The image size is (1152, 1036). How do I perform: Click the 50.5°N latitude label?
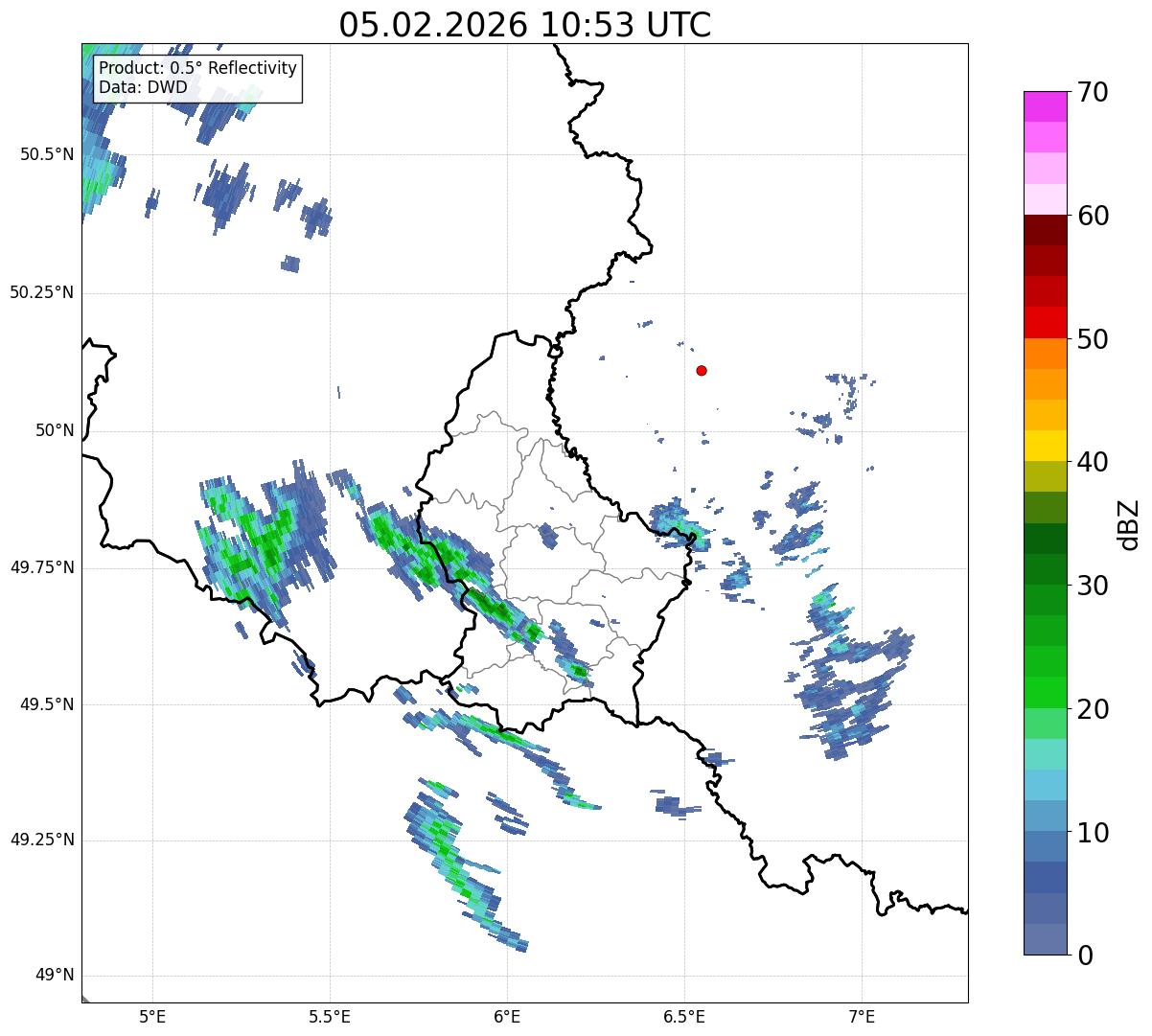[47, 154]
